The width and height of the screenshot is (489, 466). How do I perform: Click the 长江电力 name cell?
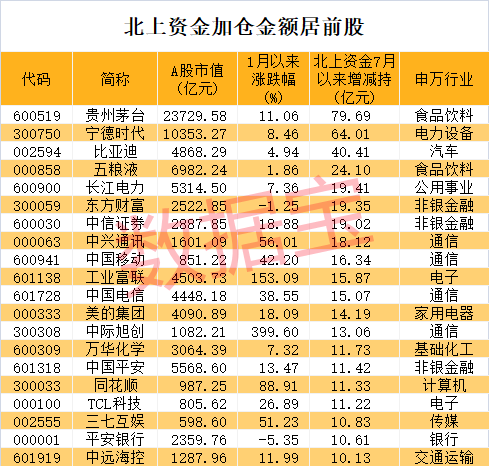tap(115, 187)
